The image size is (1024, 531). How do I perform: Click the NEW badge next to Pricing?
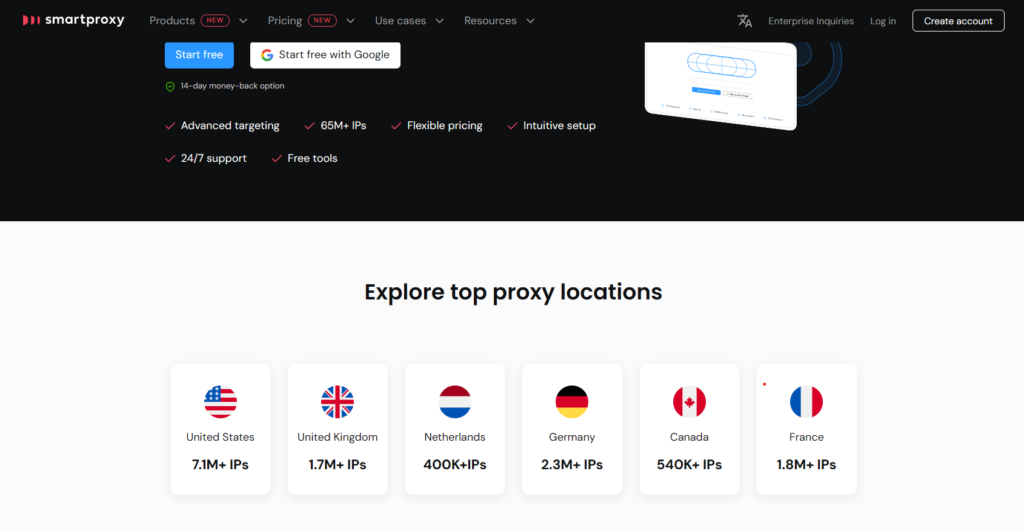point(322,20)
